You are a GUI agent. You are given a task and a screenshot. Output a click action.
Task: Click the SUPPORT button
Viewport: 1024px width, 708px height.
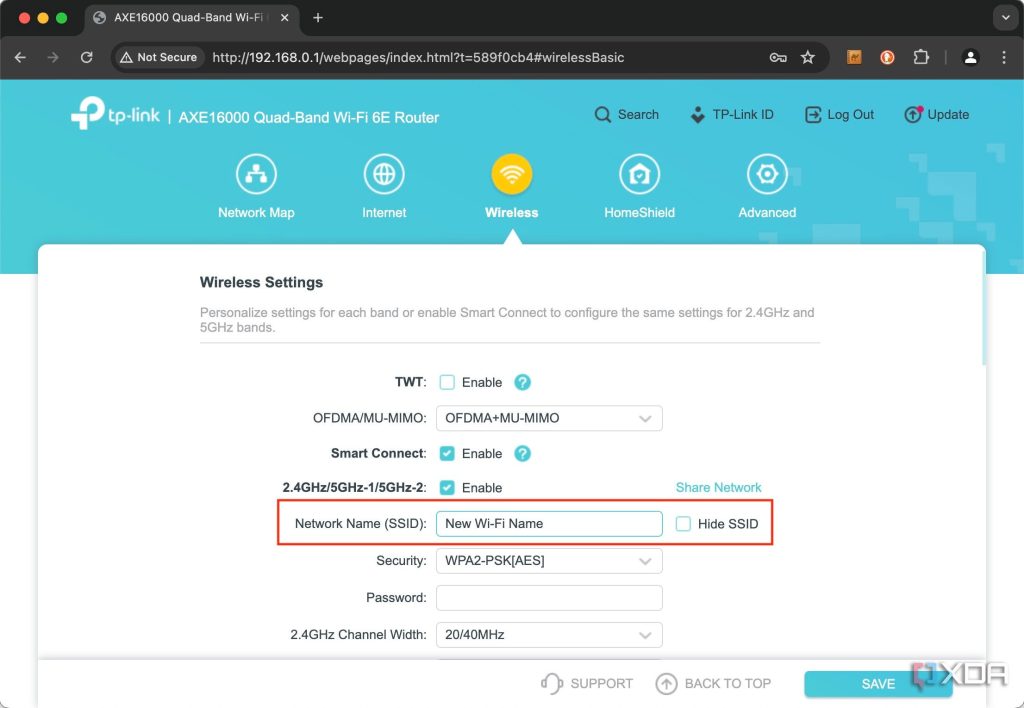tap(587, 683)
